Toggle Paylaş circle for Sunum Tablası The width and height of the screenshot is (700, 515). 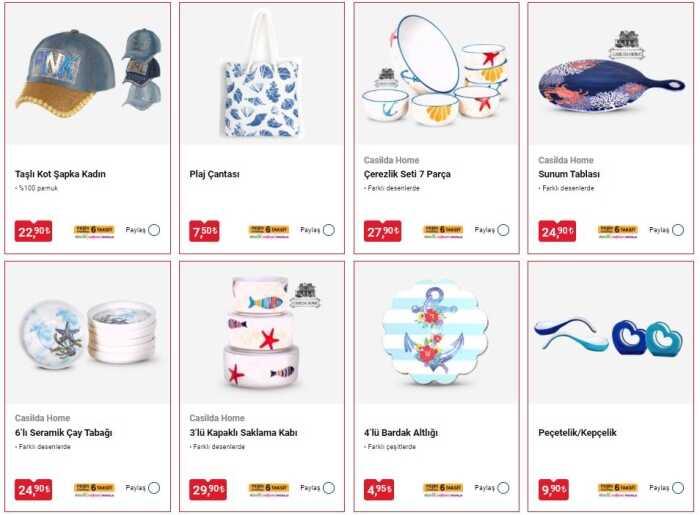click(678, 230)
